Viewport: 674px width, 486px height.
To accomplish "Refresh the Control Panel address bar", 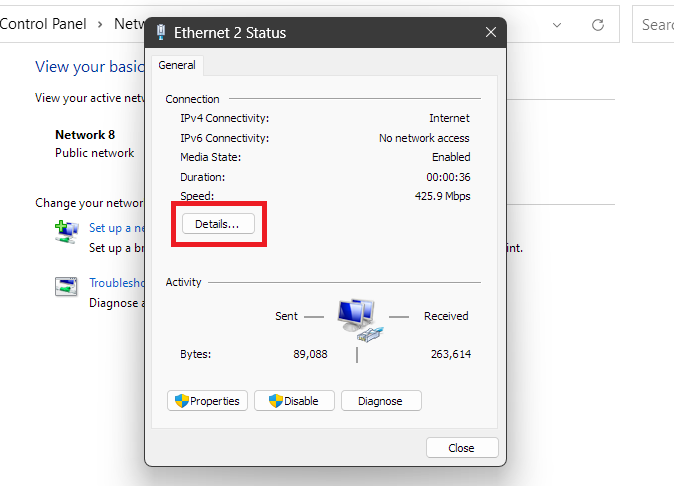I will point(598,24).
